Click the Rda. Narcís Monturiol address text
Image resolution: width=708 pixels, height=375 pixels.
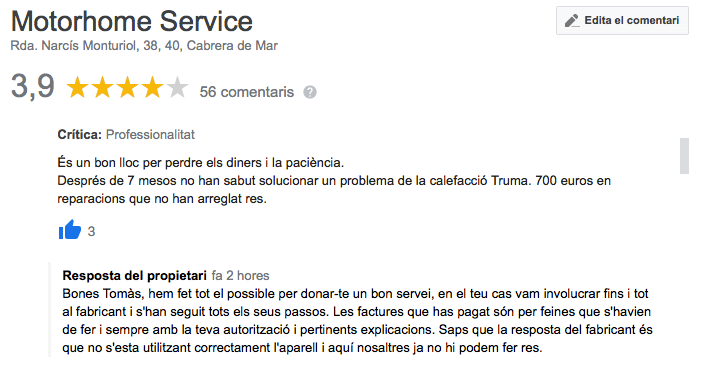click(x=144, y=46)
